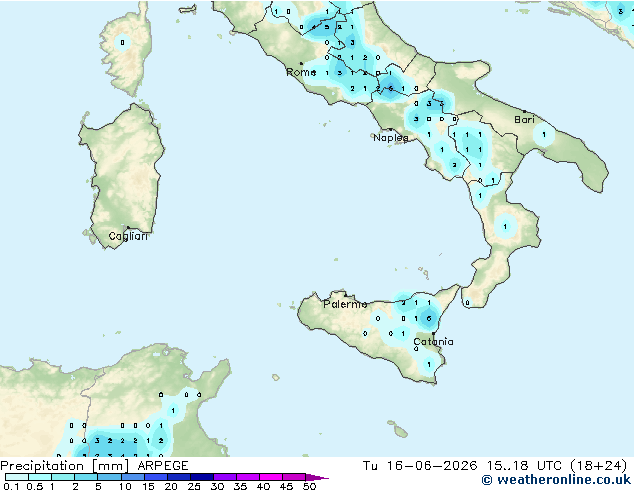Click the '(18+24)' forecast offset text

click(x=598, y=466)
